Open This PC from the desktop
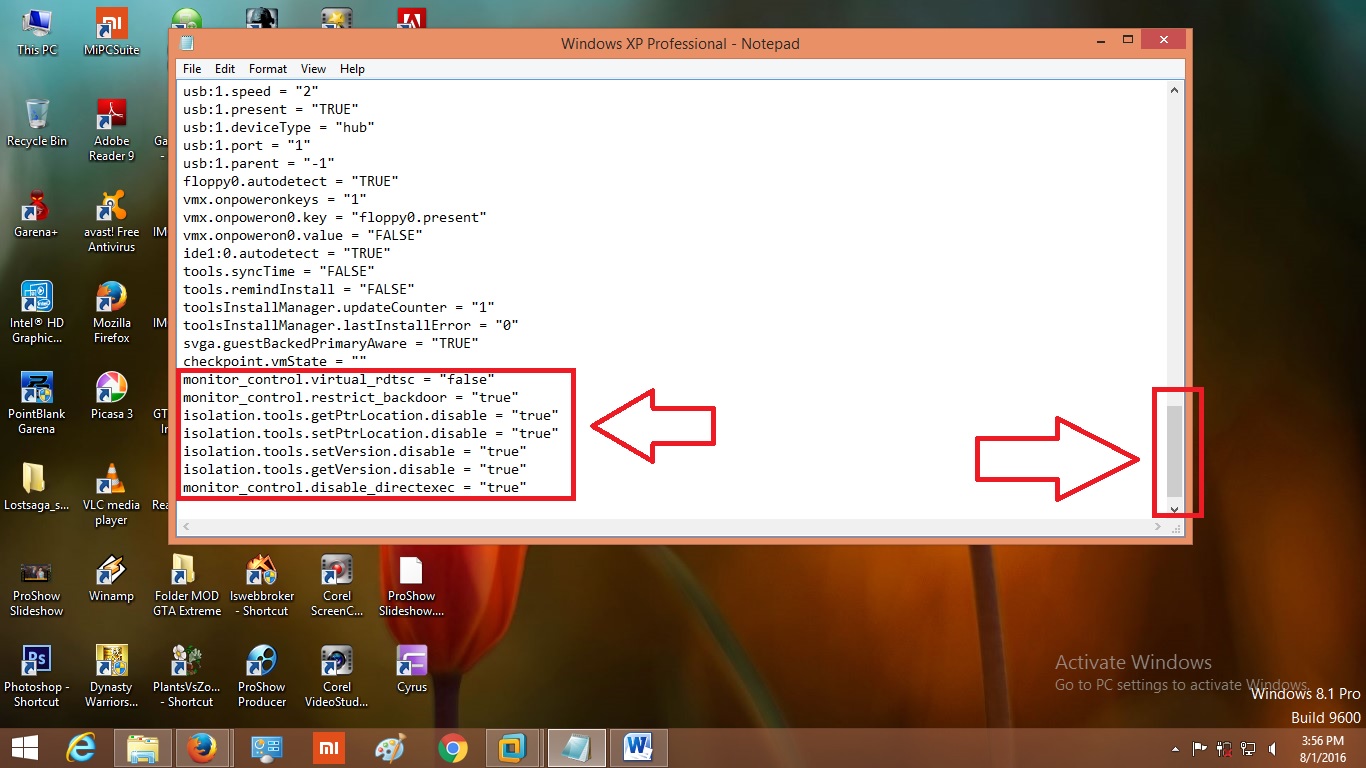The image size is (1366, 768). point(37,25)
